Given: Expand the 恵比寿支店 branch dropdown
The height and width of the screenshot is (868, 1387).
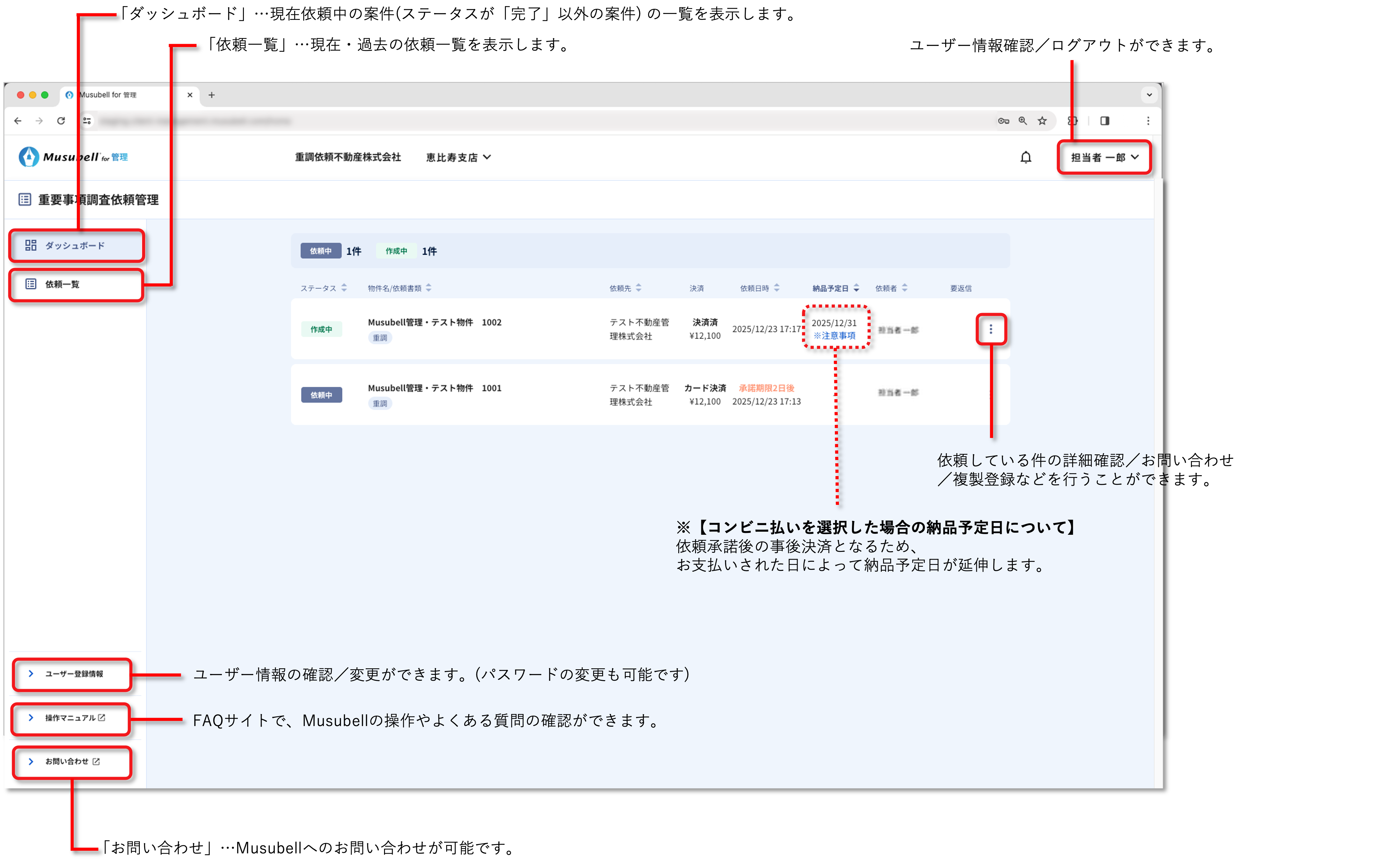Looking at the screenshot, I should pyautogui.click(x=458, y=157).
